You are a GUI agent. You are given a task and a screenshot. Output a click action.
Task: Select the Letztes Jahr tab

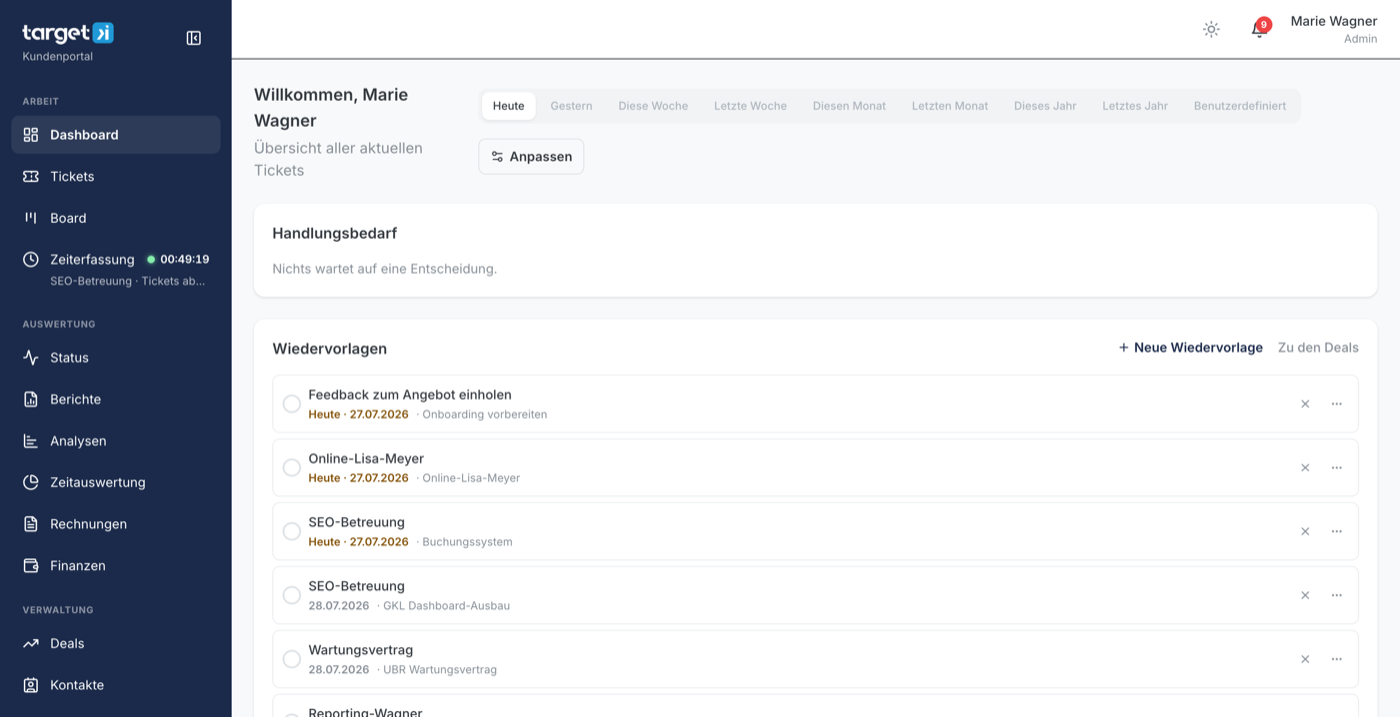[x=1135, y=106]
